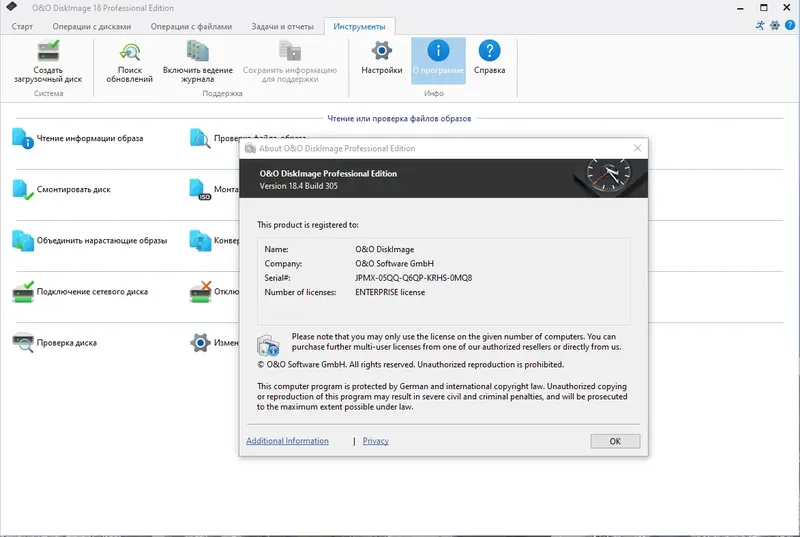Open Настройки gear in ribbon
Viewport: 800px width, 537px height.
(382, 50)
